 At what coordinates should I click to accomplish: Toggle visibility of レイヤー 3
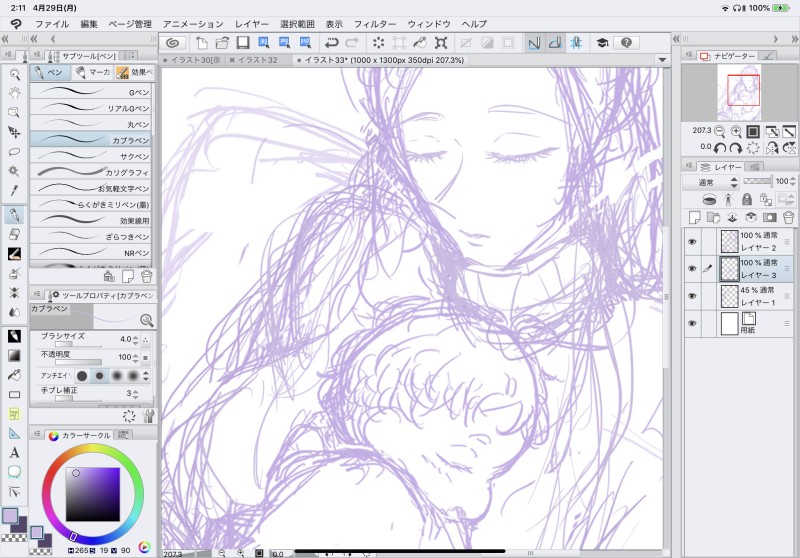[x=692, y=268]
